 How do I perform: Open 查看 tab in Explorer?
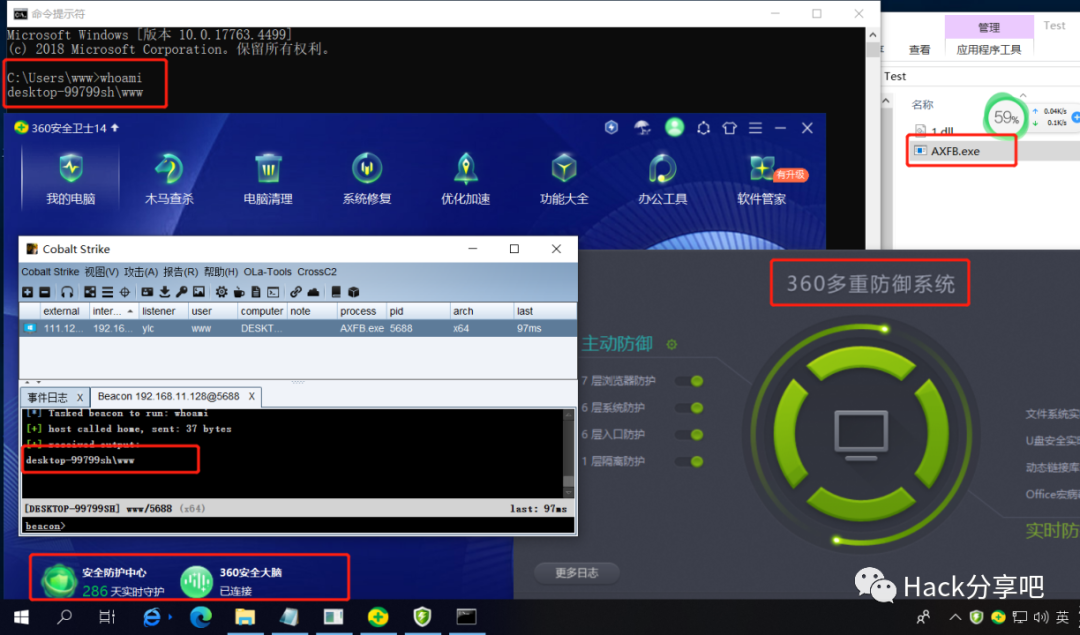920,50
